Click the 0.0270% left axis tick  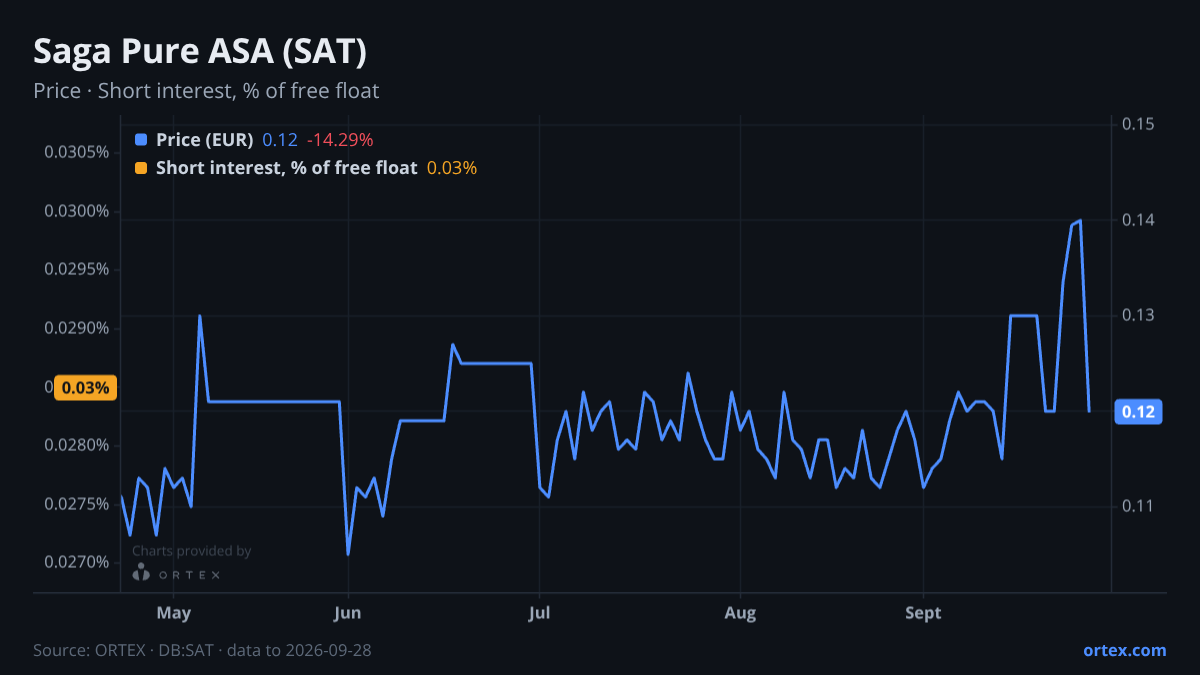[77, 562]
